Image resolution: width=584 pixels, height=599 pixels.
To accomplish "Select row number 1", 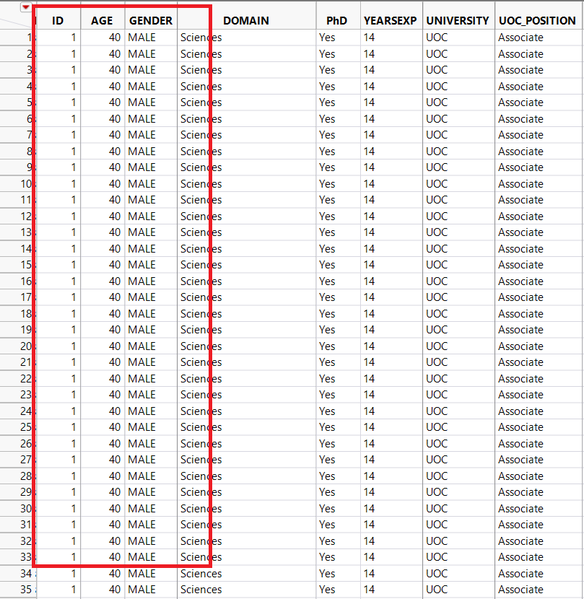I will [18, 37].
